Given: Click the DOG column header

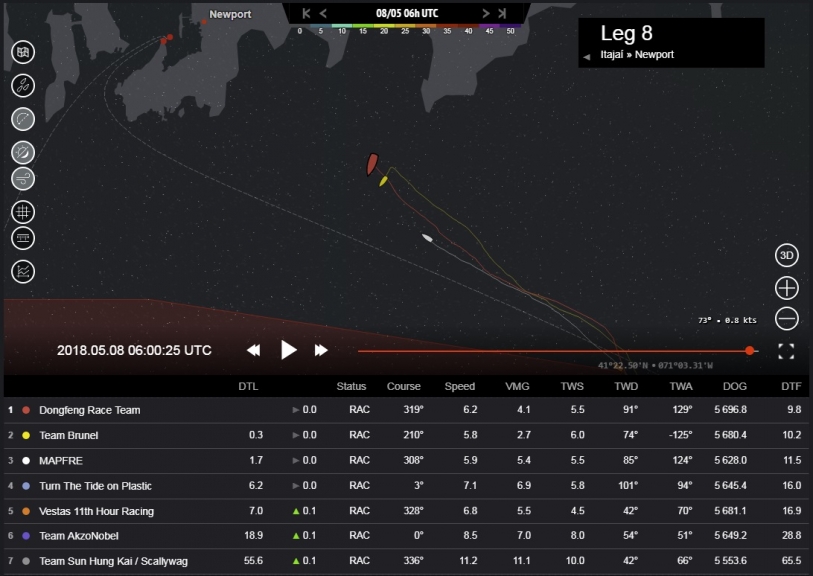Looking at the screenshot, I should [735, 386].
